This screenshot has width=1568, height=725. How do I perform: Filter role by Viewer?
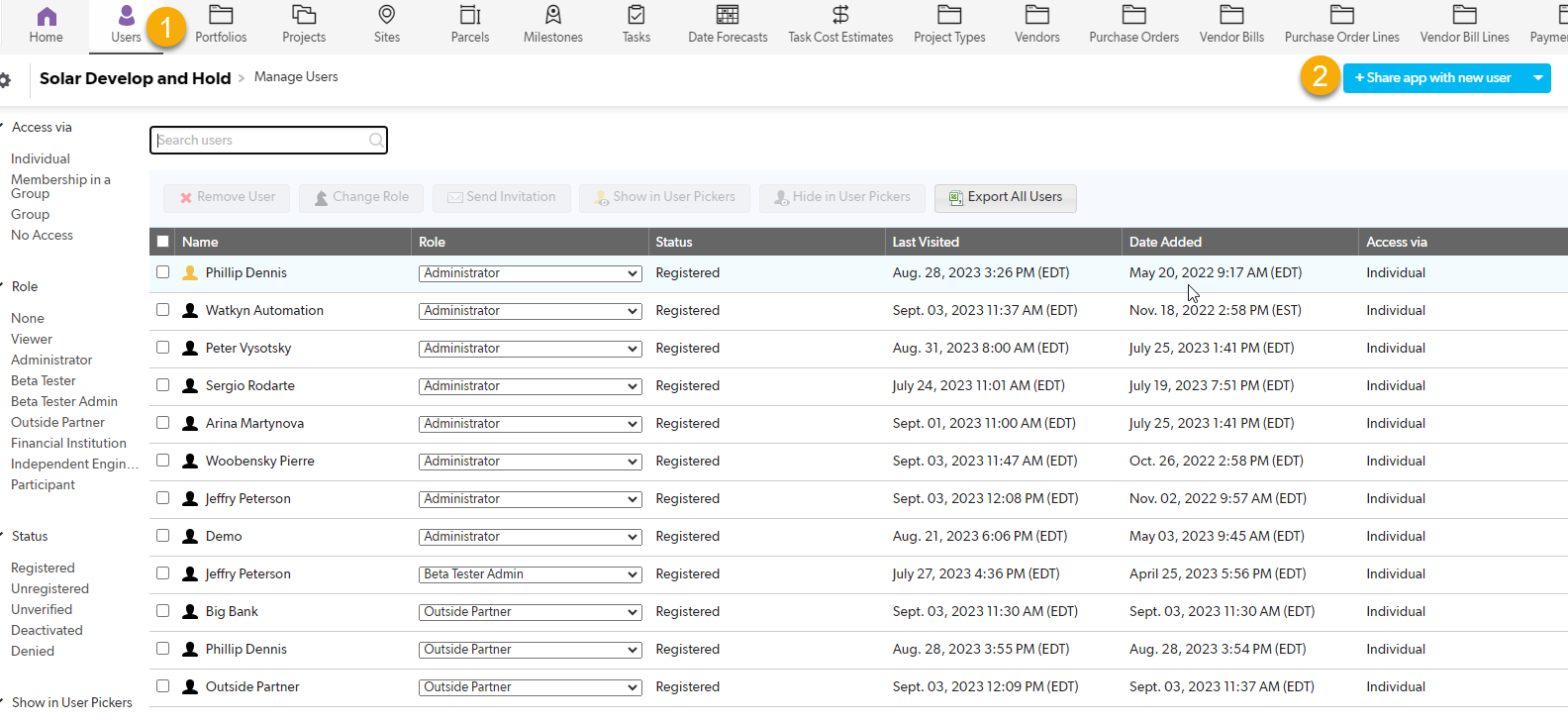click(32, 339)
